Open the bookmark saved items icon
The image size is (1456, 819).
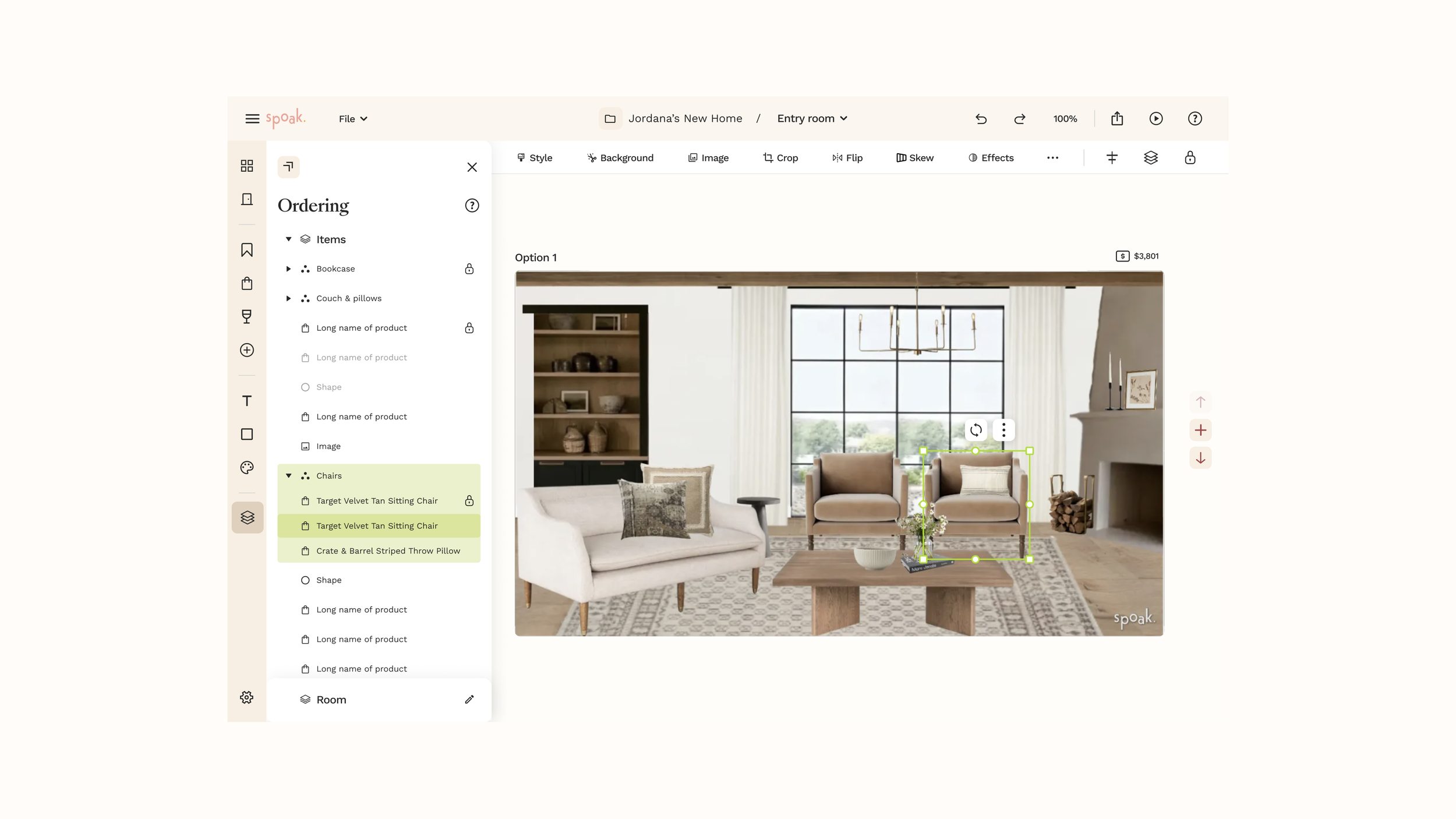(247, 250)
